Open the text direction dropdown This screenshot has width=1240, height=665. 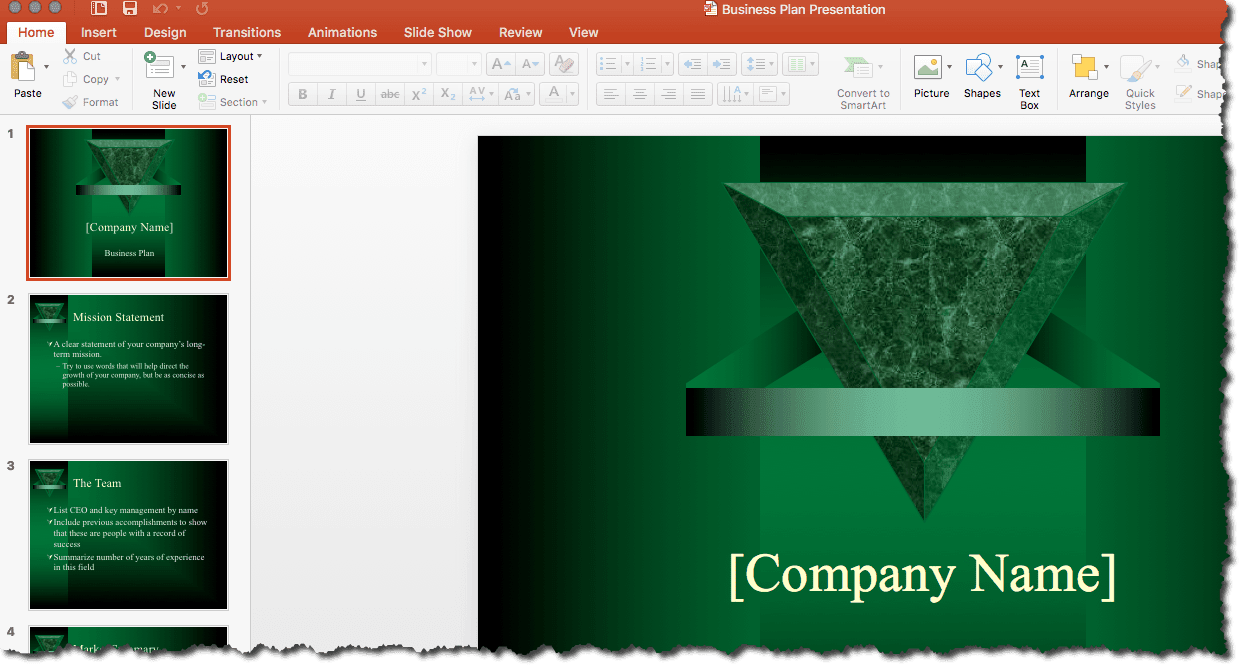coord(734,94)
